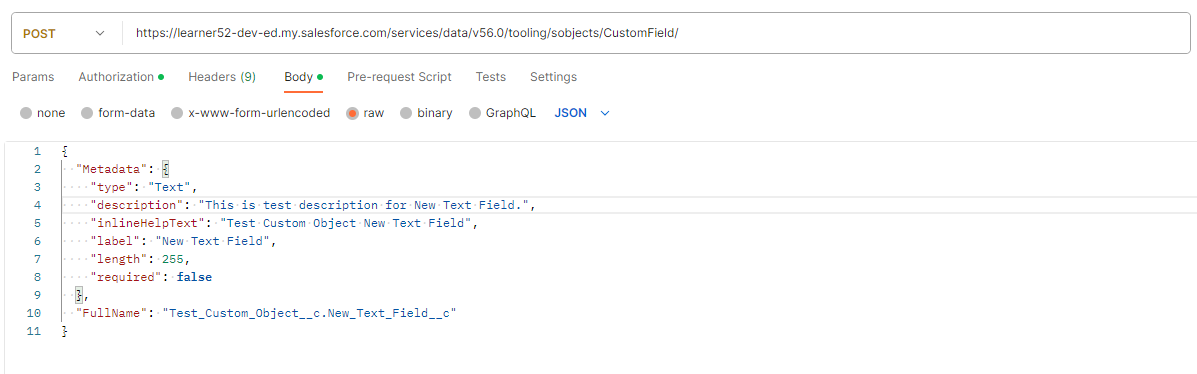Select x-www-form-urlencoded body type
Screen dimensions: 1197x374
click(250, 113)
